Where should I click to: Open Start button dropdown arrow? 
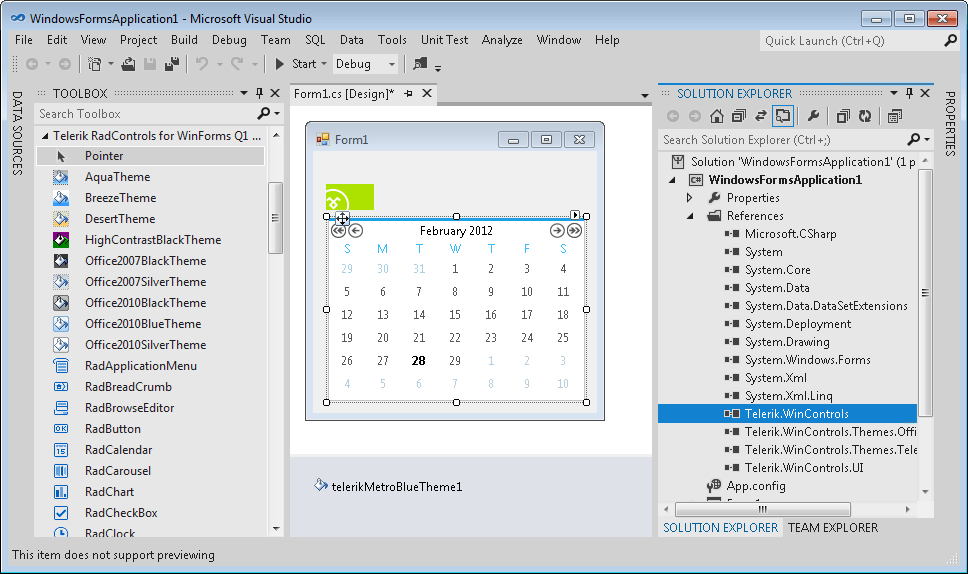tap(323, 64)
